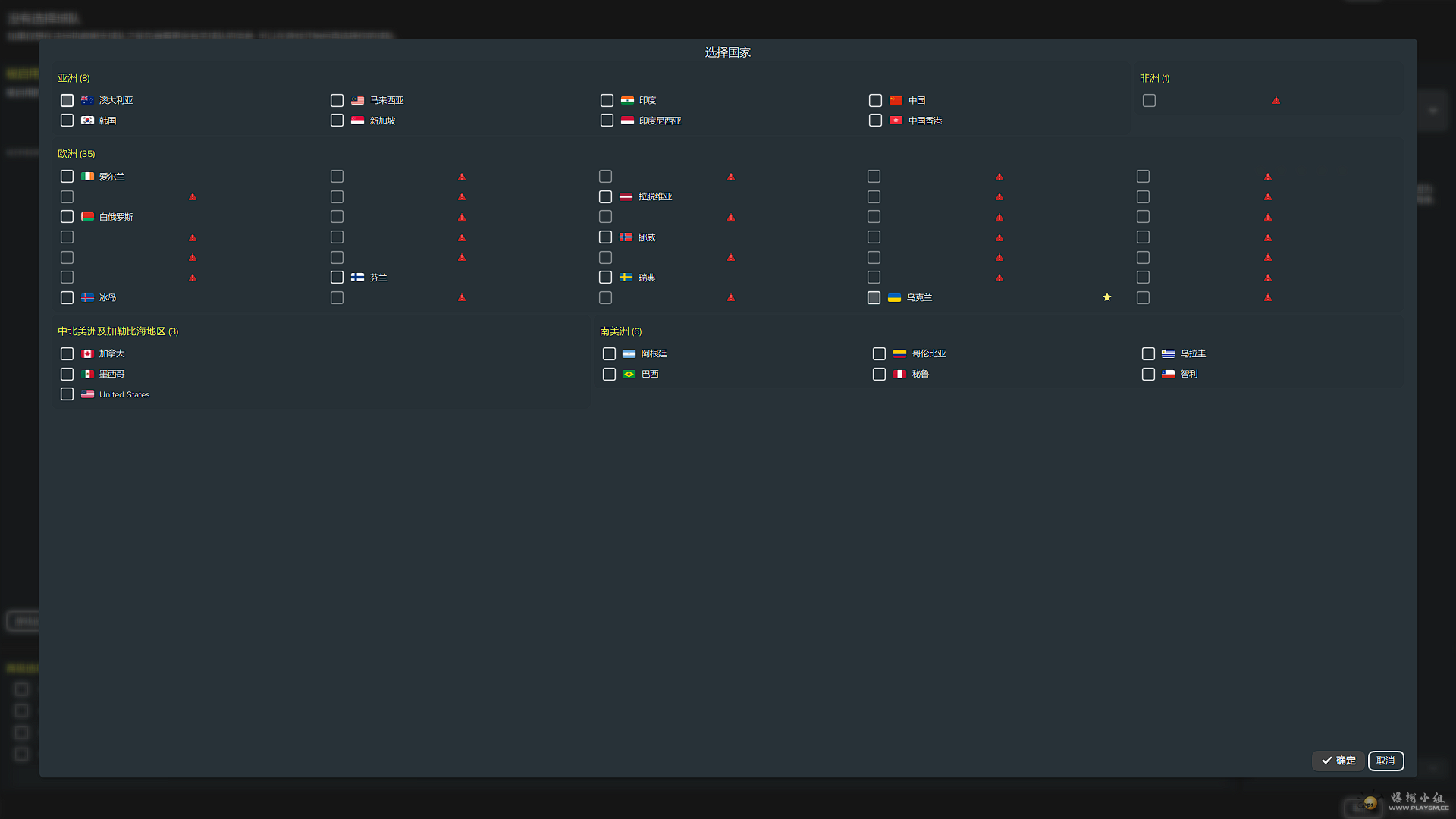Click the Hong Kong flag icon
The image size is (1456, 819).
[896, 121]
